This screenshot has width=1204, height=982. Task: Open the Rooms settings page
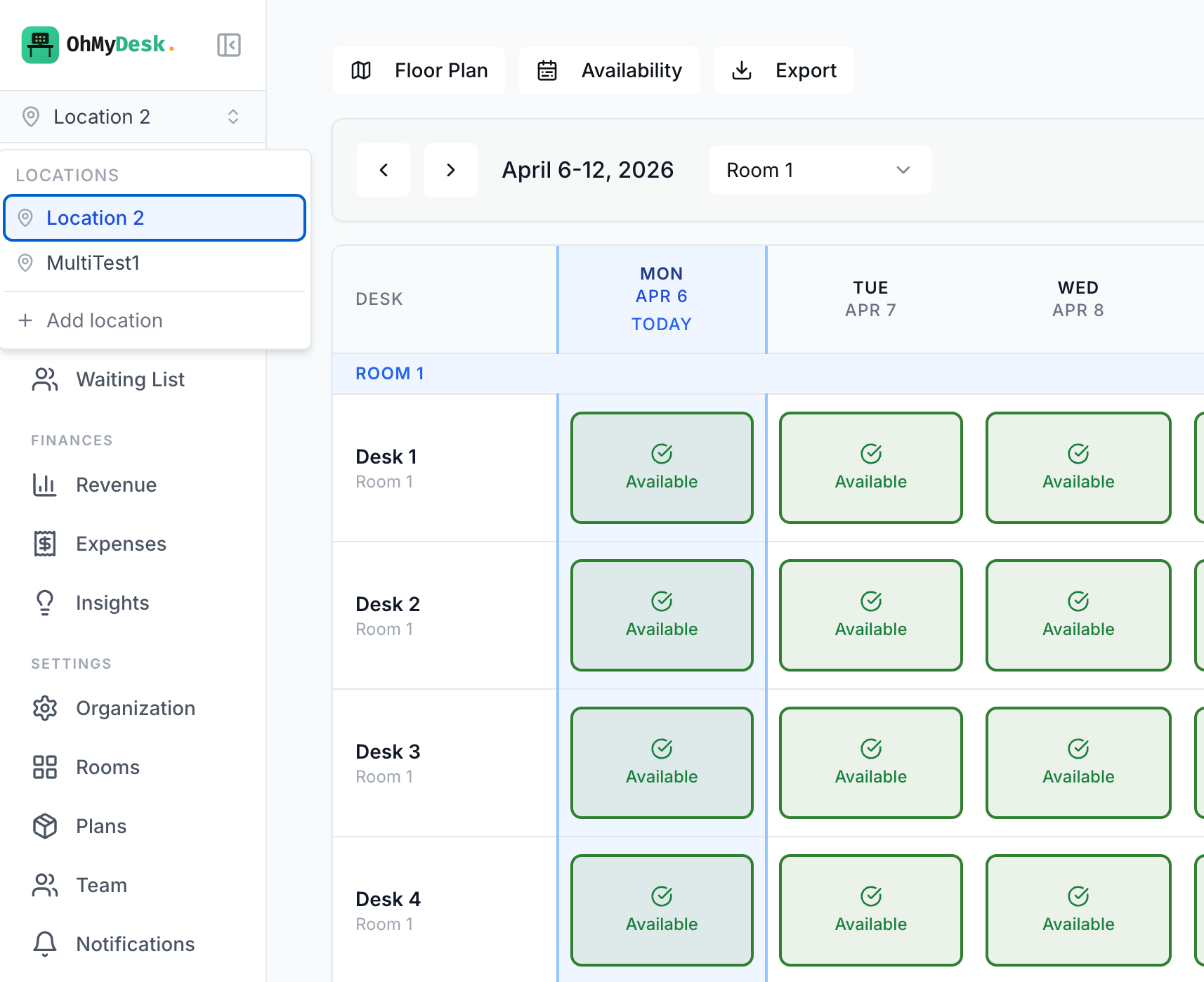pos(107,767)
